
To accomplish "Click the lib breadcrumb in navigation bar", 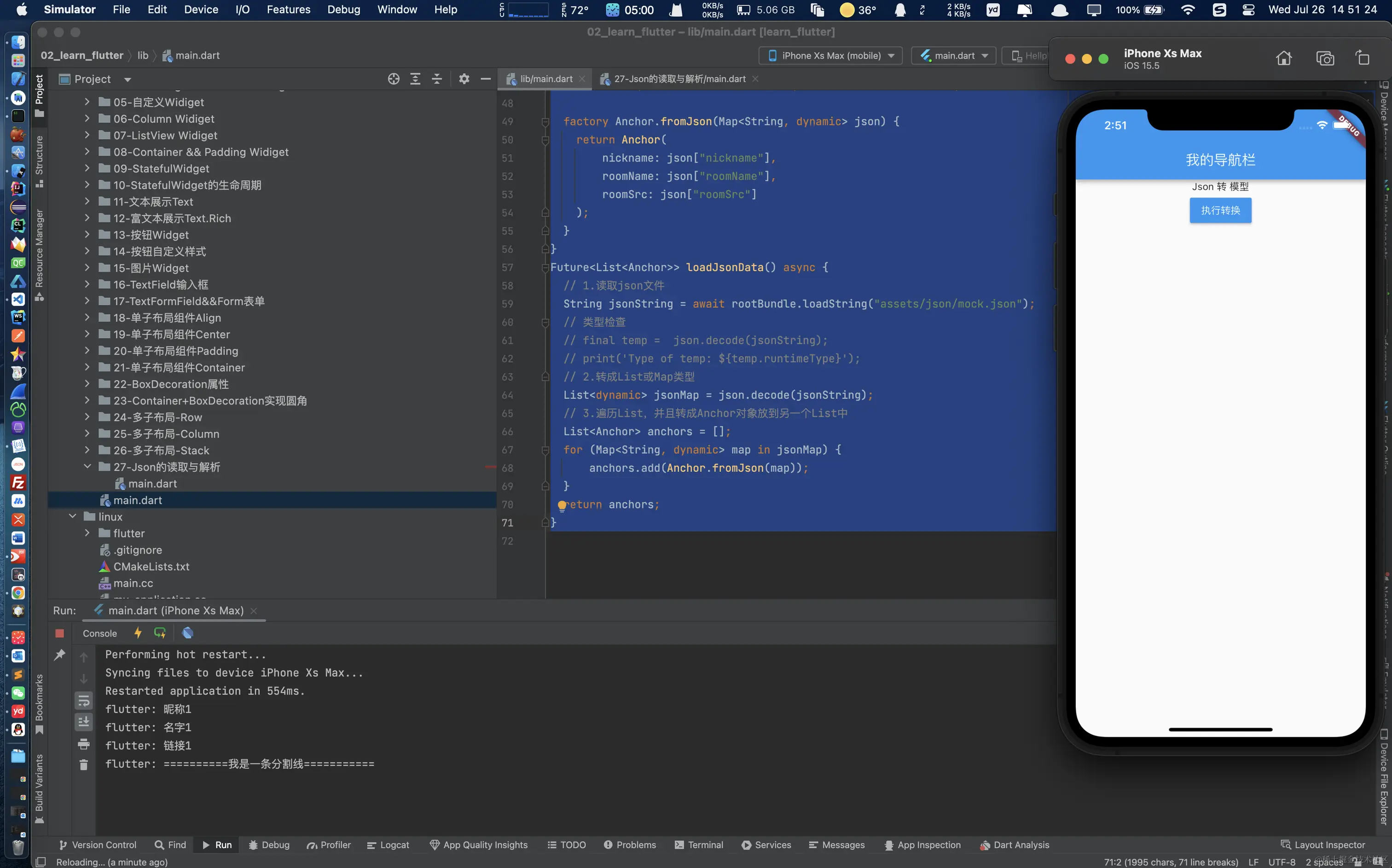I will [143, 56].
